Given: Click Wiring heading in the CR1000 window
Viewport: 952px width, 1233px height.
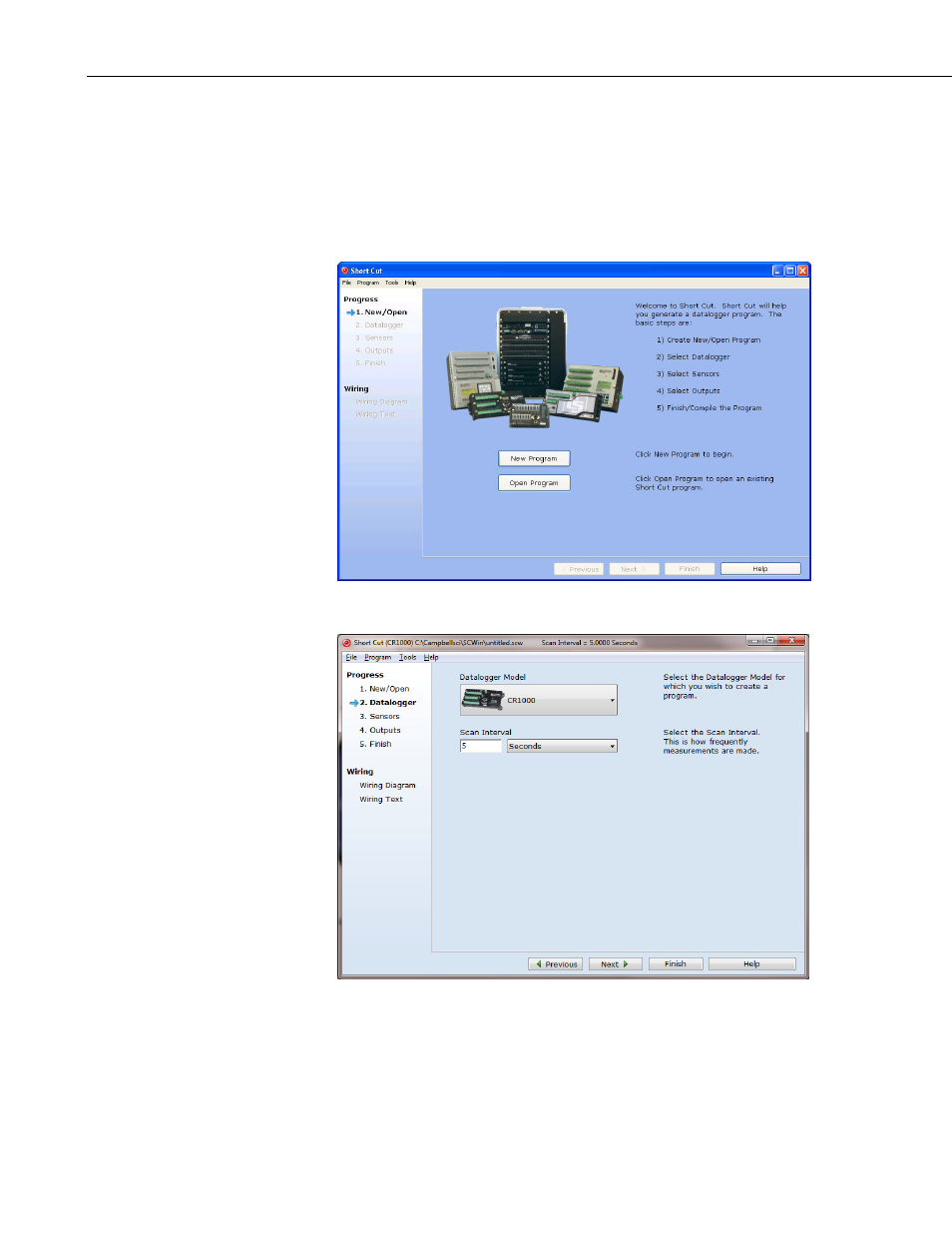Looking at the screenshot, I should [360, 772].
